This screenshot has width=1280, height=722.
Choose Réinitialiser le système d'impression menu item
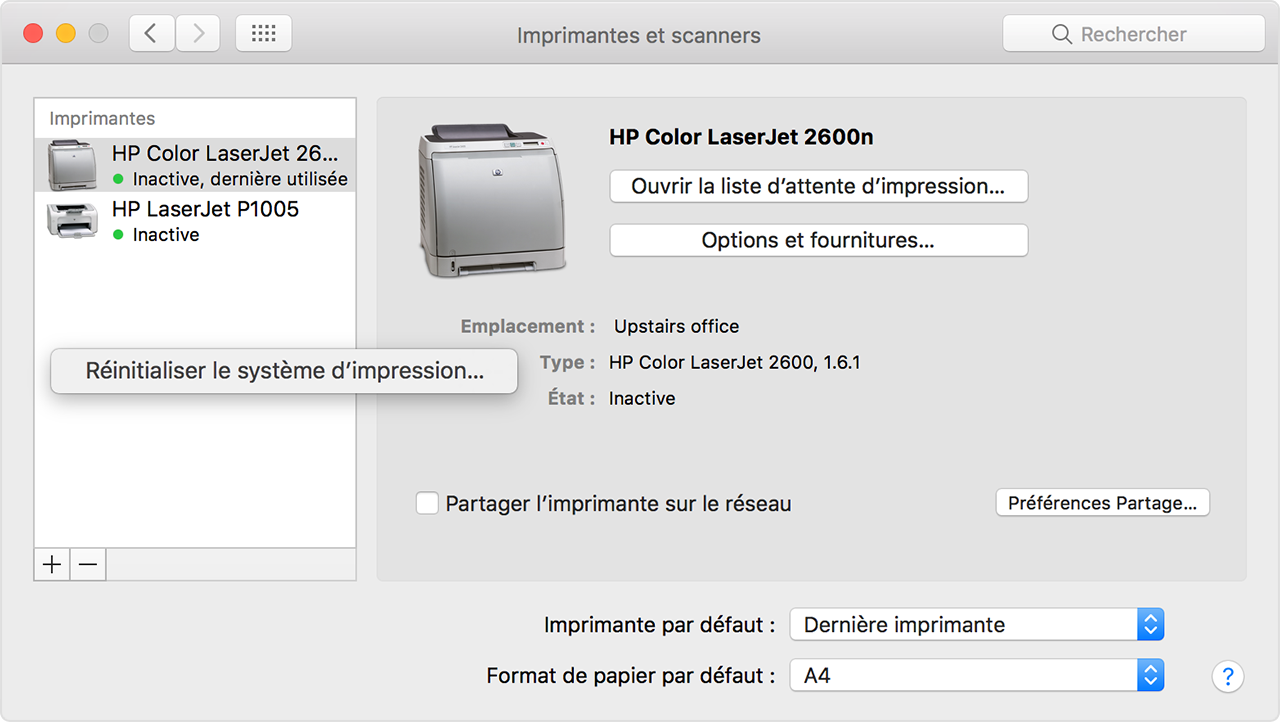point(284,371)
